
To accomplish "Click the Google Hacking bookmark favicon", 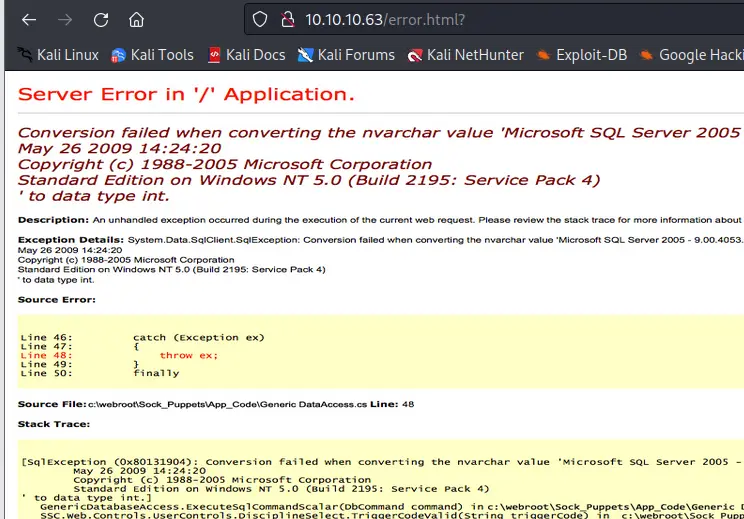I will pos(646,55).
